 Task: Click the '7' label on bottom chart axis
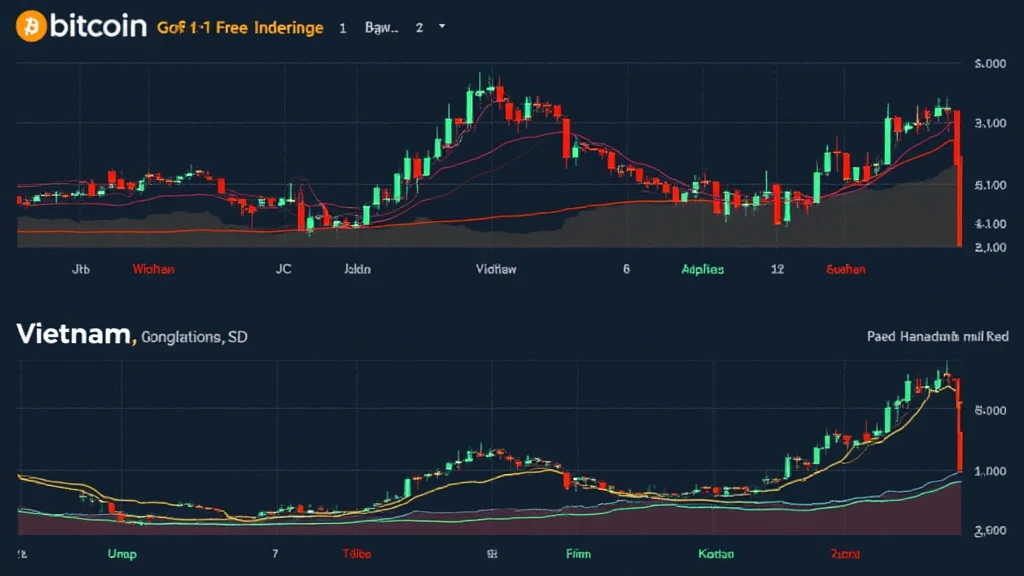(275, 554)
